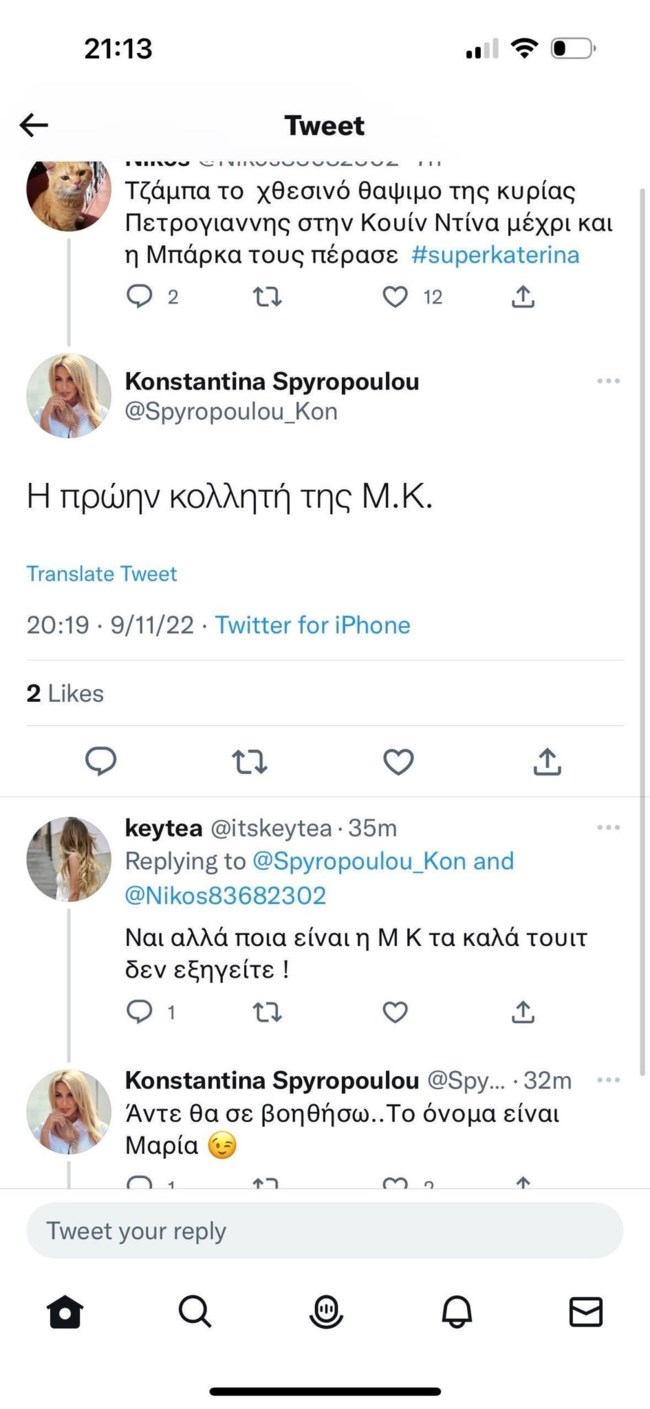Image resolution: width=650 pixels, height=1409 pixels.
Task: Reply to the main tweet via comment icon
Action: (x=101, y=762)
